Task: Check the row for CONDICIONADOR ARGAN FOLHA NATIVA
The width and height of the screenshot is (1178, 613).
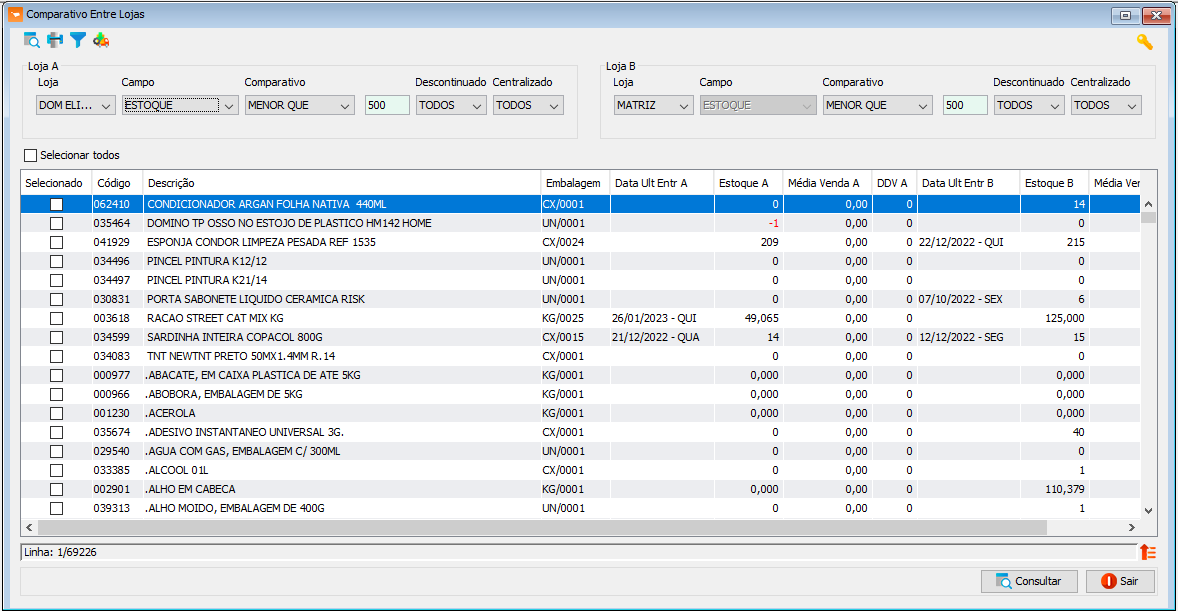Action: click(x=56, y=204)
